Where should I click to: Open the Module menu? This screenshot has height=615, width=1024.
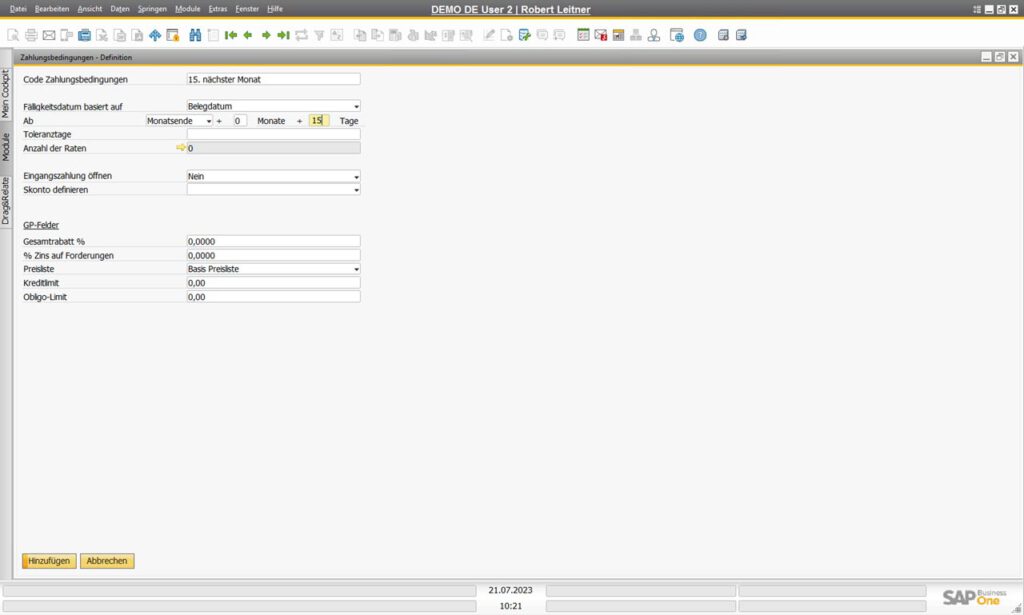tap(187, 9)
